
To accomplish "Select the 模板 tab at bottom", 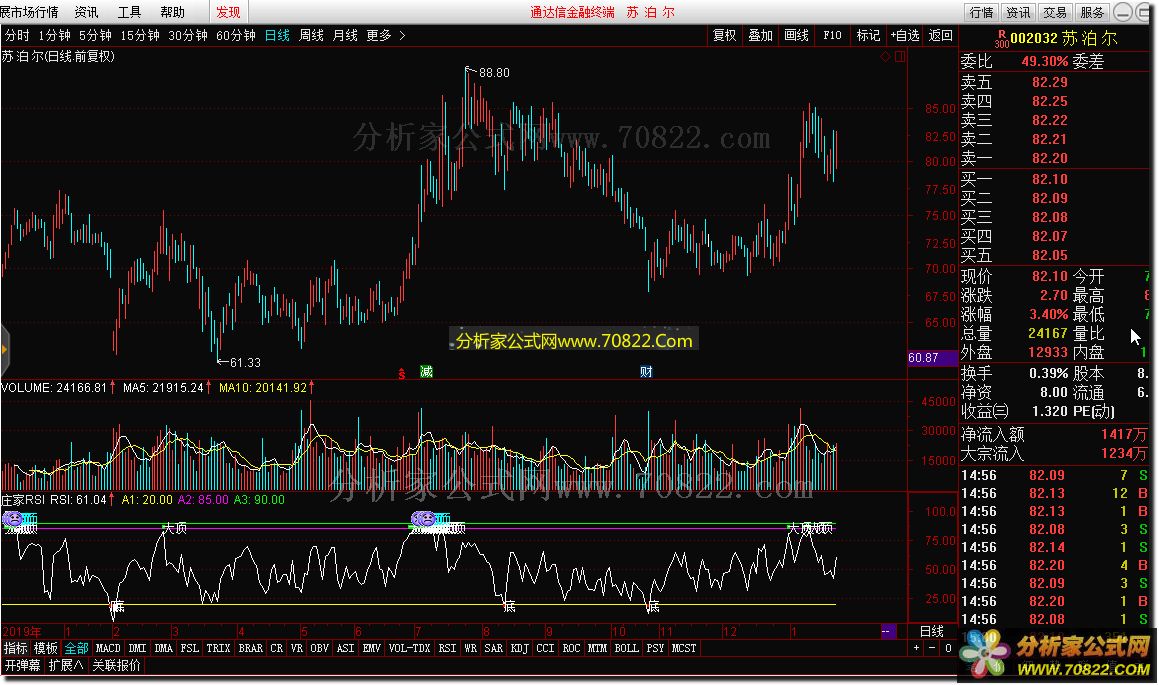I will [46, 648].
